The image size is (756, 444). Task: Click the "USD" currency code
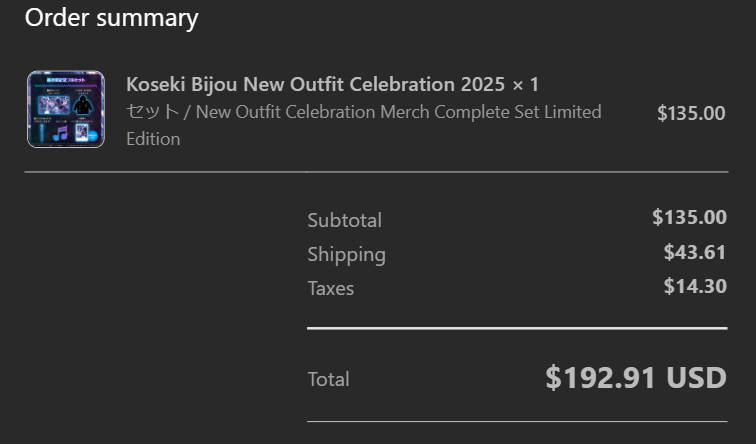[x=696, y=377]
